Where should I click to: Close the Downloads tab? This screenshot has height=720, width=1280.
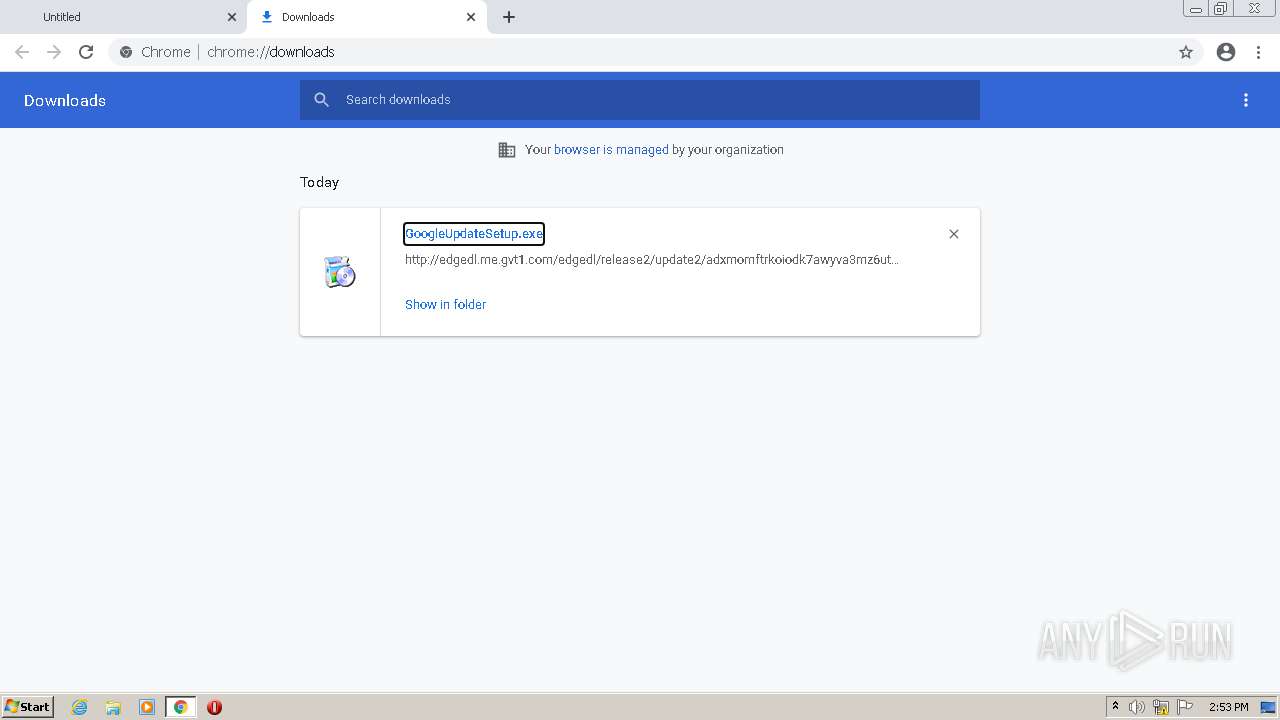(x=471, y=17)
